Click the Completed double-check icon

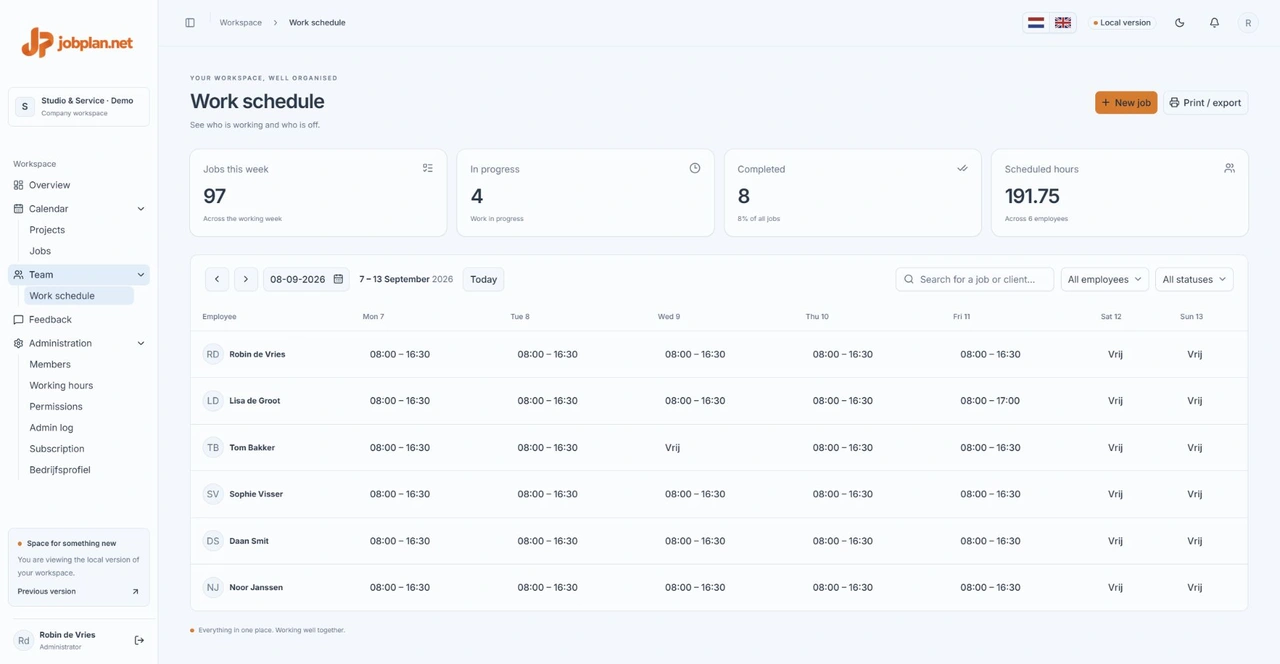[962, 168]
